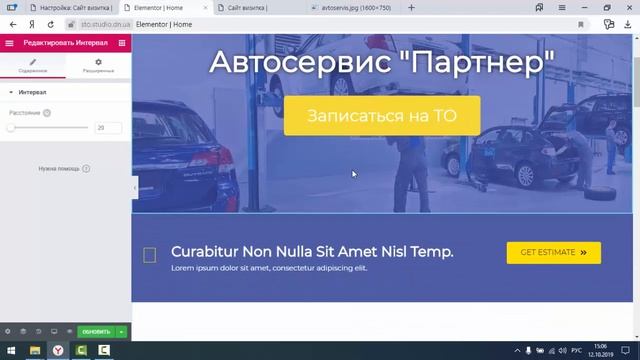Viewport: 640px width, 360px height.
Task: Select the Автосервис "Партнер" heading
Action: click(382, 62)
